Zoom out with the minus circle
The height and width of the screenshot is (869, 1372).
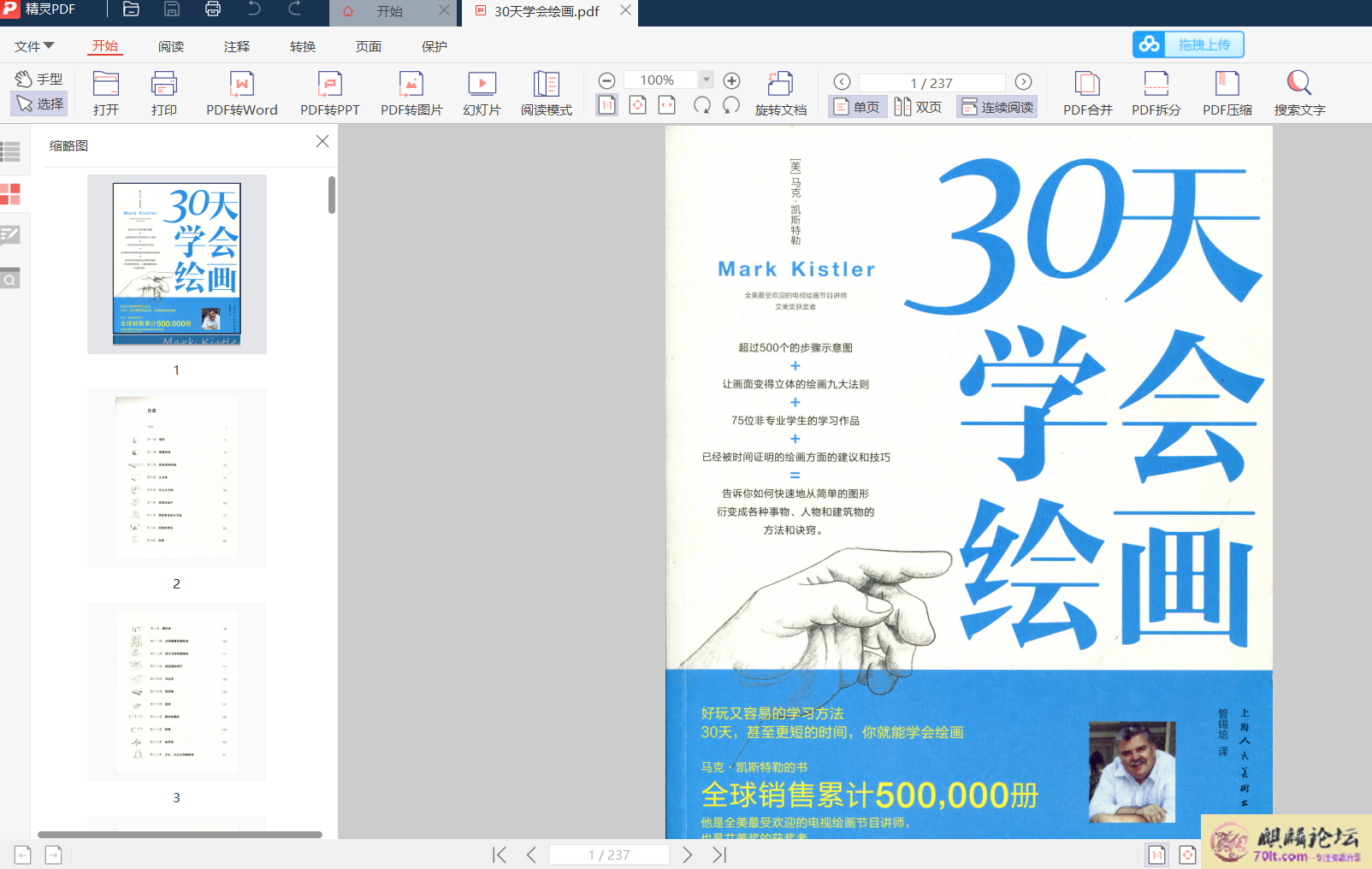pyautogui.click(x=606, y=80)
